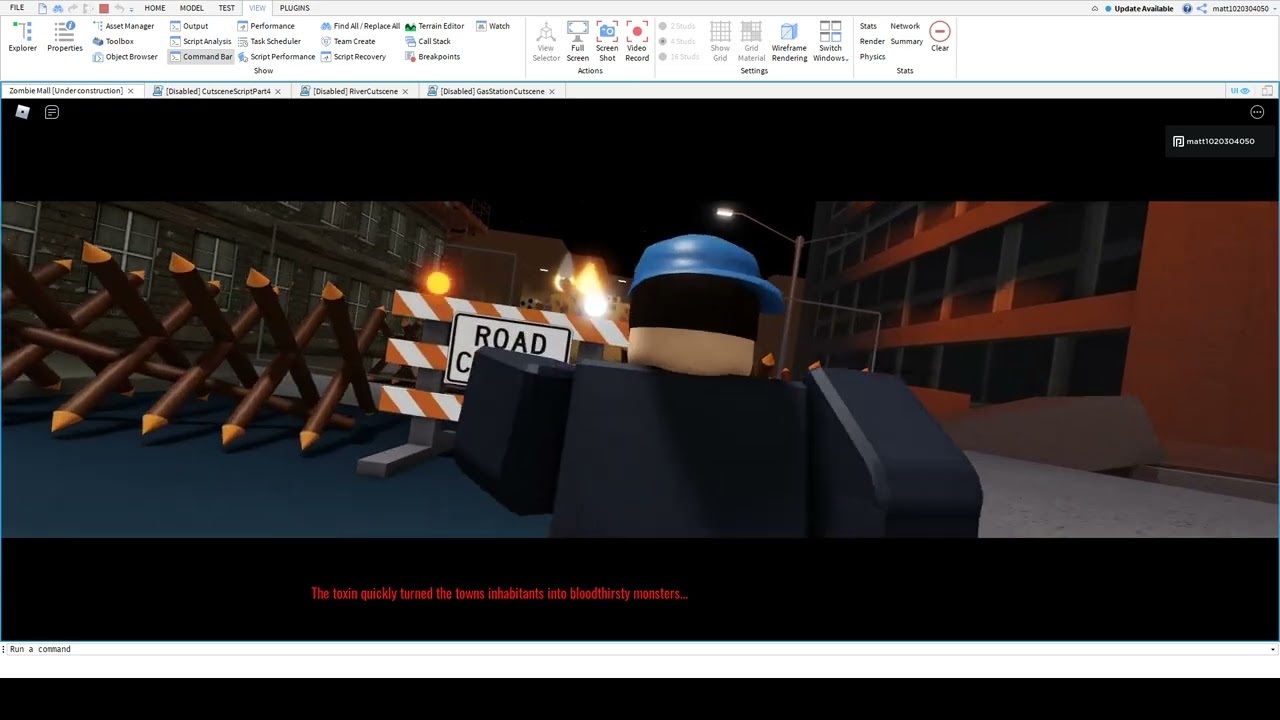Image resolution: width=1280 pixels, height=720 pixels.
Task: Select the 2 Studs grid option
Action: coord(678,26)
